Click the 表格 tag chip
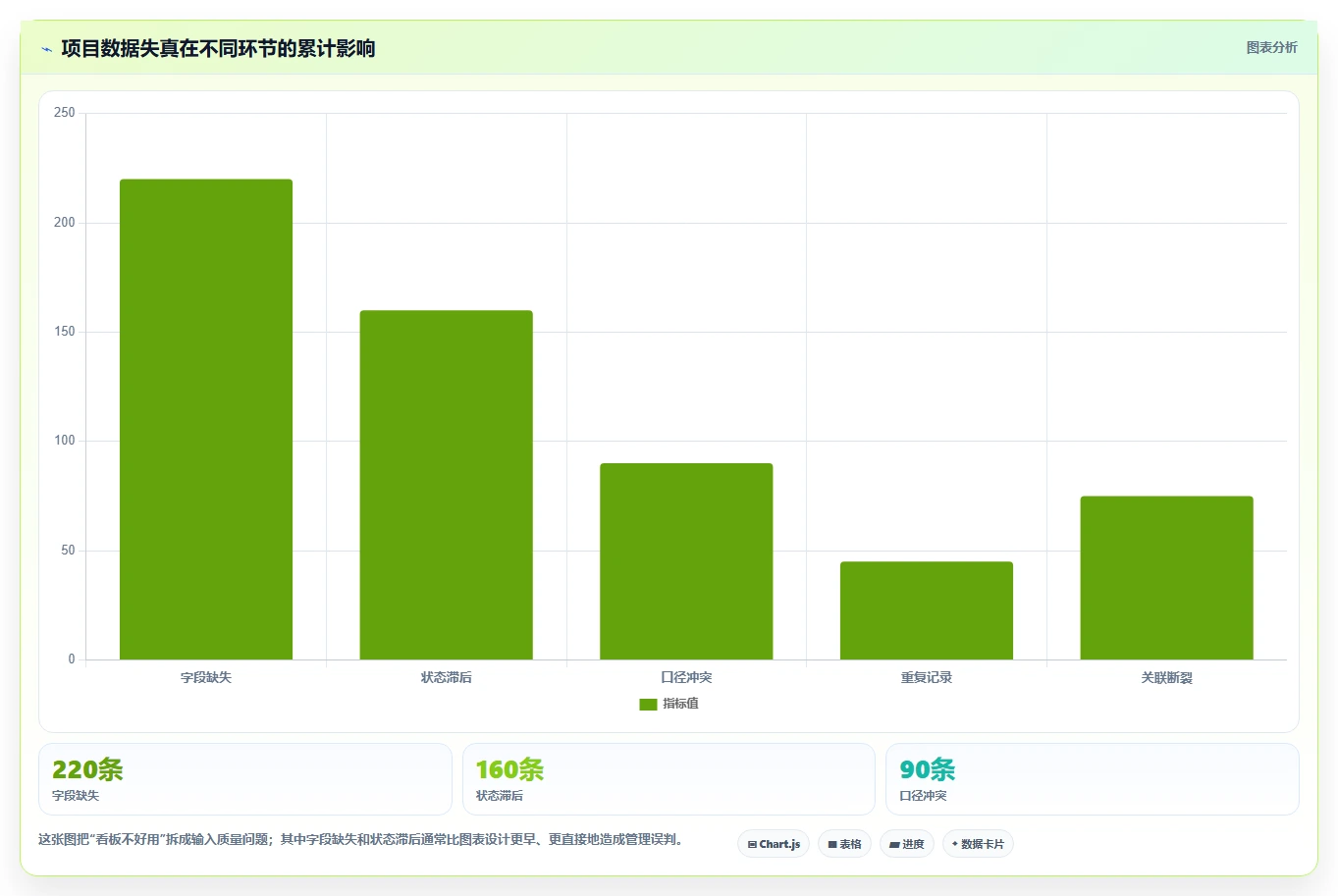Screen dimensions: 1338x896 [844, 844]
